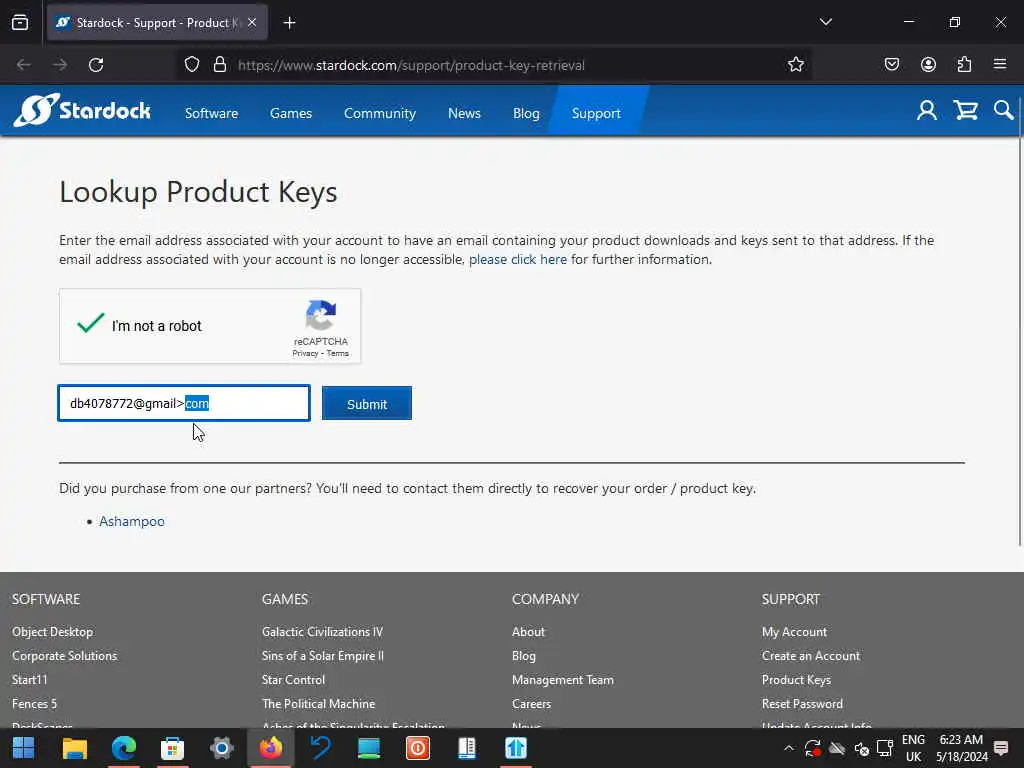Open the Firefox hamburger menu
This screenshot has width=1024, height=768.
tap(1000, 64)
